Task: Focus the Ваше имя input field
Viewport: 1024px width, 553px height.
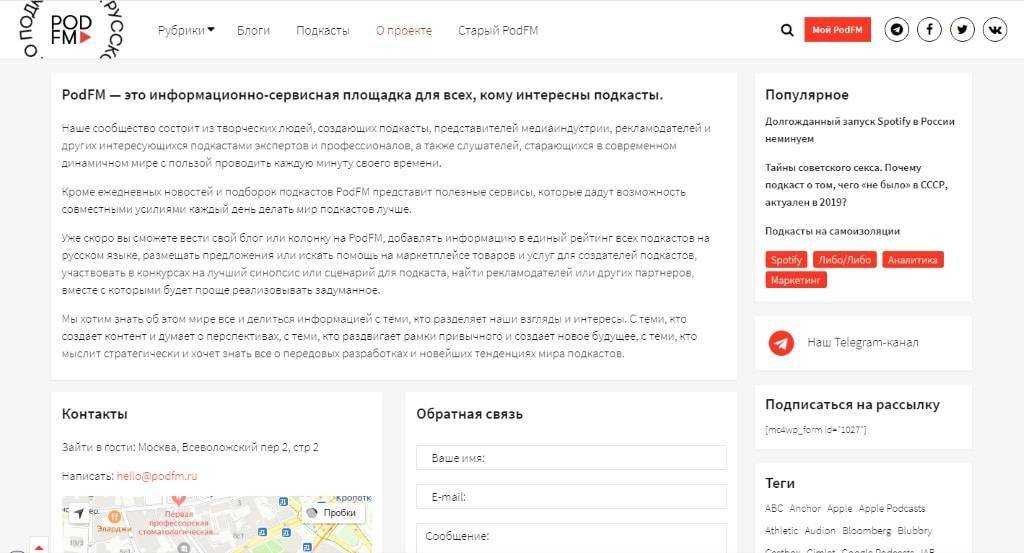Action: pyautogui.click(x=571, y=458)
